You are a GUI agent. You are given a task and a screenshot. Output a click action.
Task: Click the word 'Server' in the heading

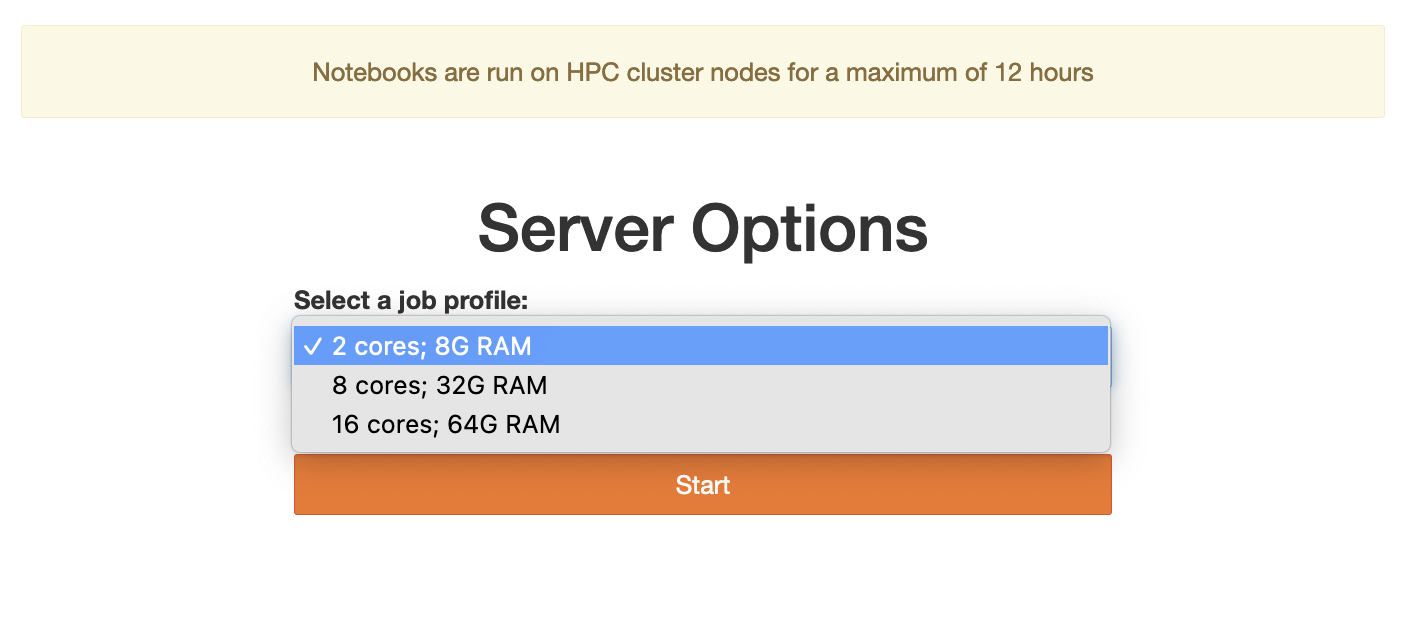tap(574, 228)
